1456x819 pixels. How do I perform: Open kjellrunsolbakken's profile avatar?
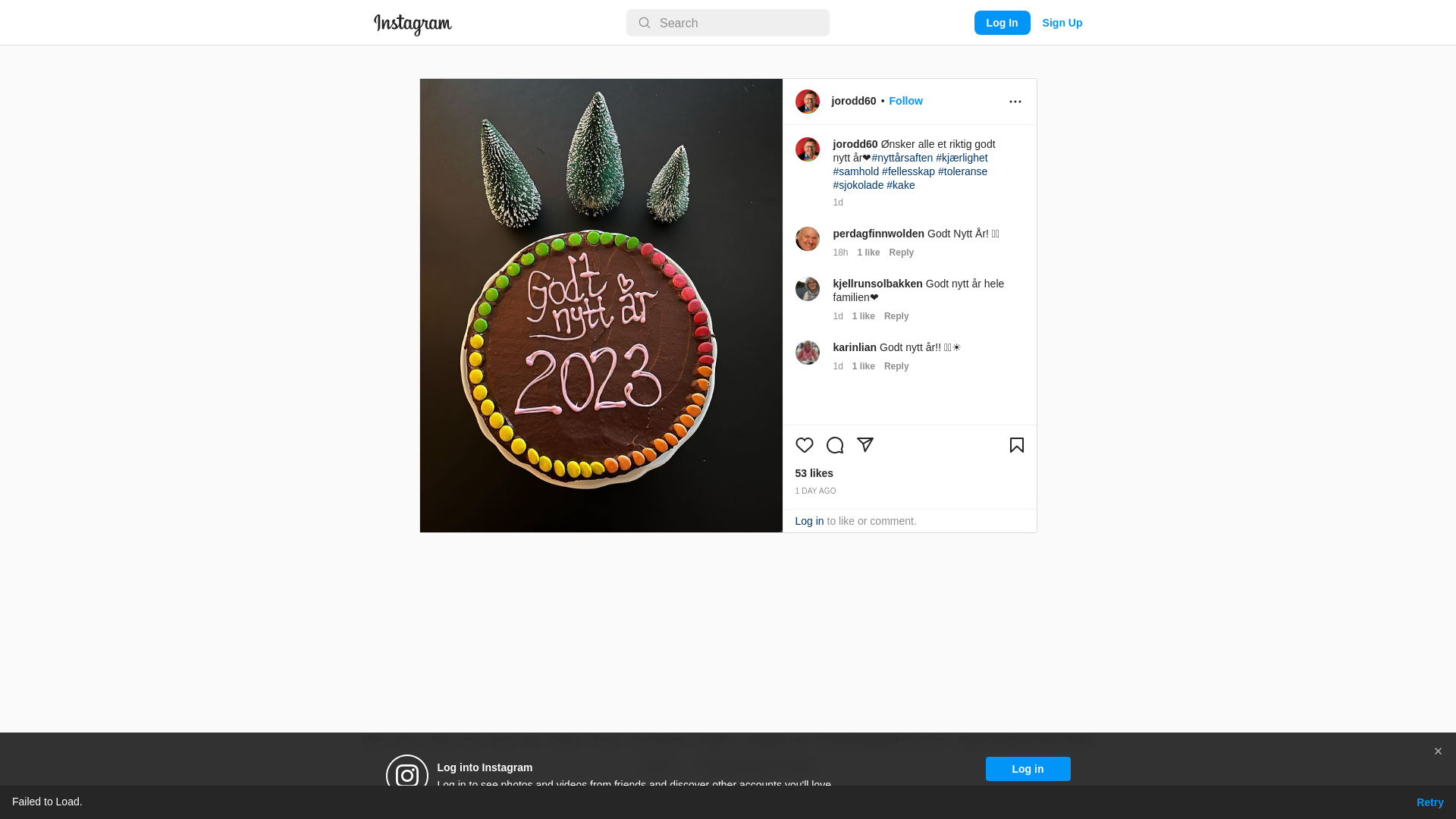(807, 289)
